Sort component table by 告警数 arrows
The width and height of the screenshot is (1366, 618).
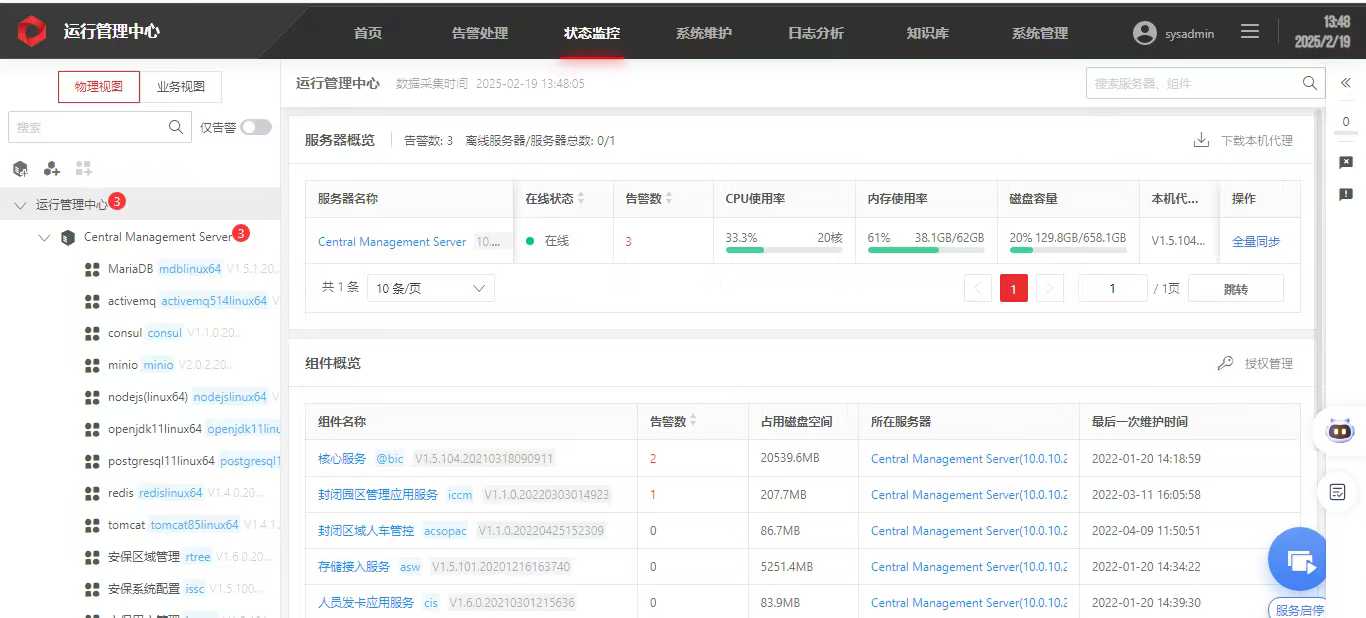(x=693, y=422)
